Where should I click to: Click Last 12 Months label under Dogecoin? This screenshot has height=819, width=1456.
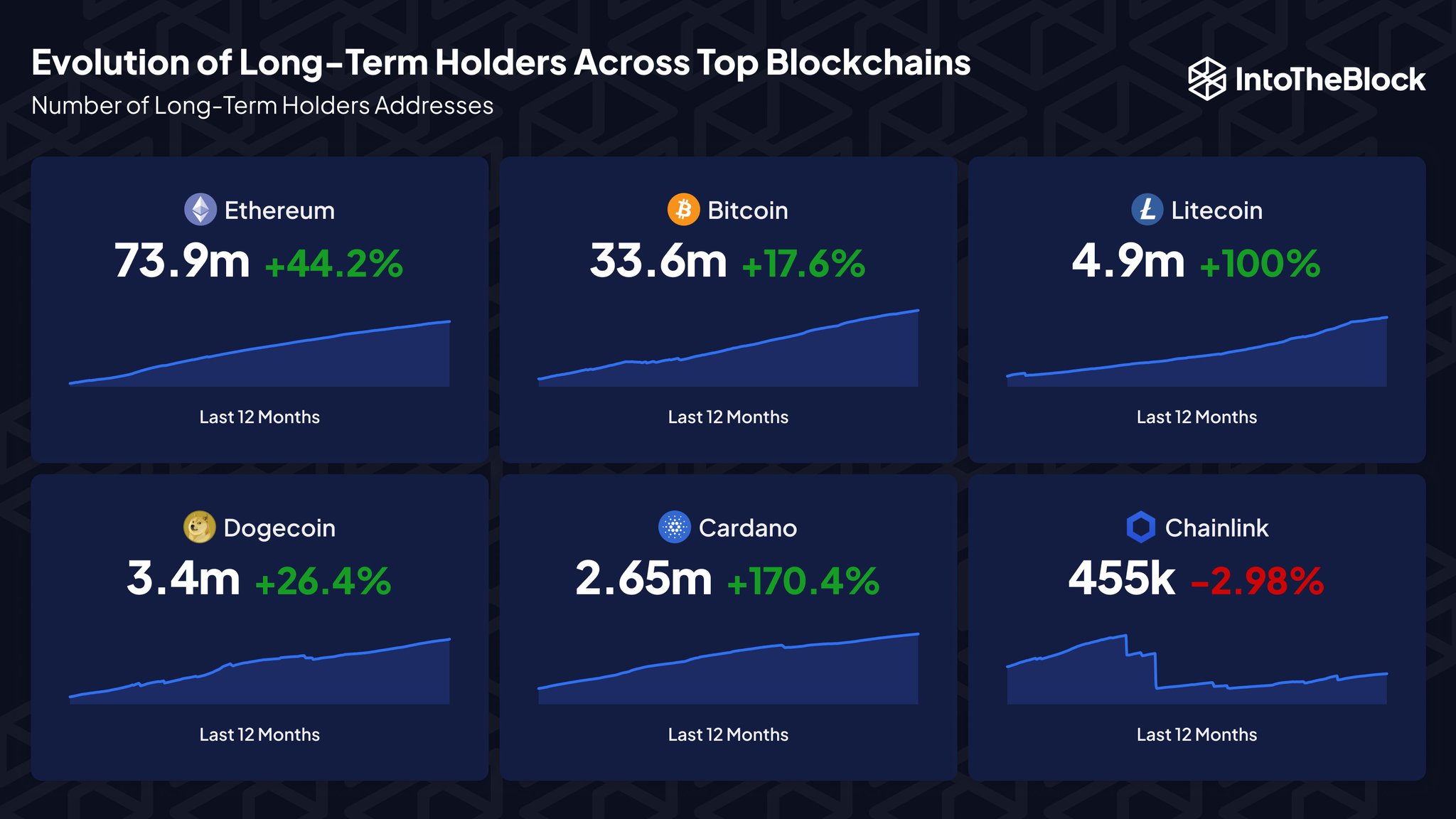[x=259, y=734]
